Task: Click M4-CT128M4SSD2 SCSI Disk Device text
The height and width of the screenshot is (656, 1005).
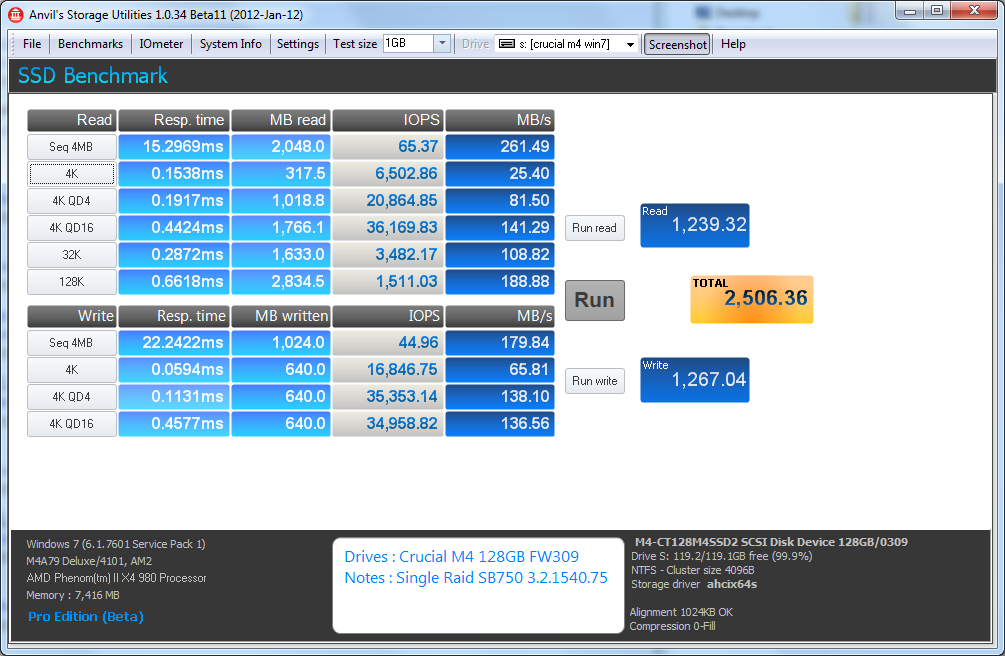Action: click(771, 542)
